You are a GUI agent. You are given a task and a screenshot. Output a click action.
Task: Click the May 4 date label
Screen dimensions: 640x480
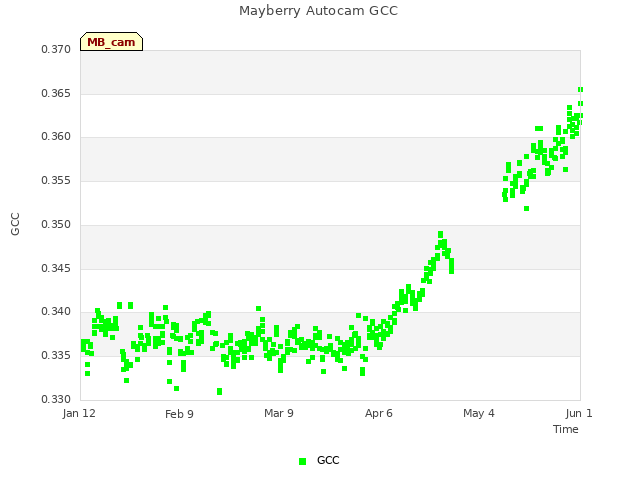pyautogui.click(x=479, y=413)
